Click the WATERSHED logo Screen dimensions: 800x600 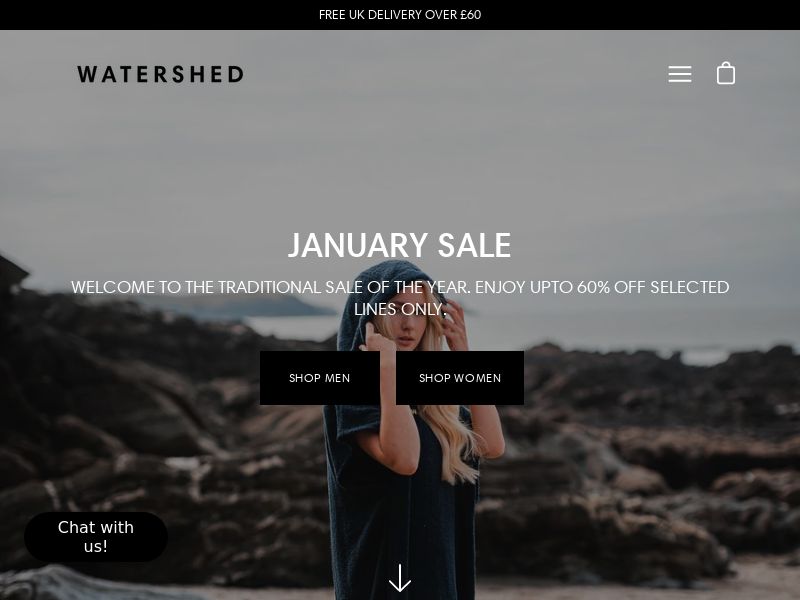pyautogui.click(x=160, y=74)
